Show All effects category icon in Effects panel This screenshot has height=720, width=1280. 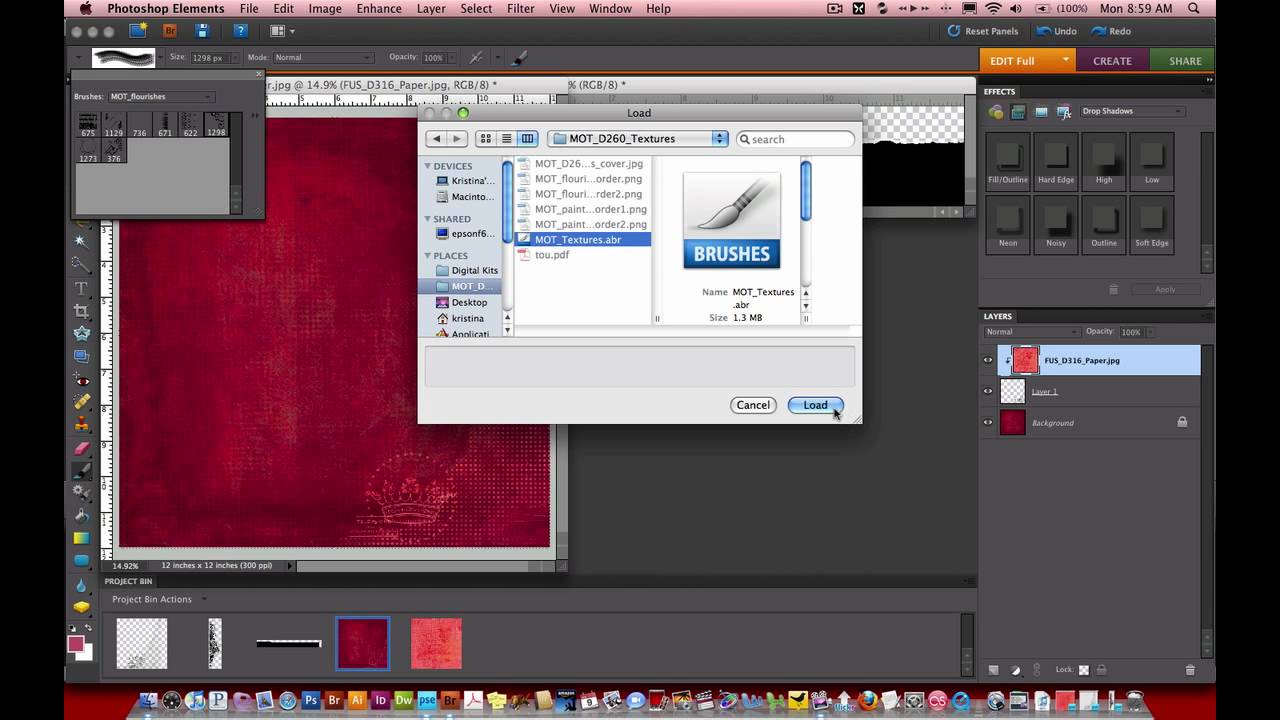click(x=1064, y=112)
